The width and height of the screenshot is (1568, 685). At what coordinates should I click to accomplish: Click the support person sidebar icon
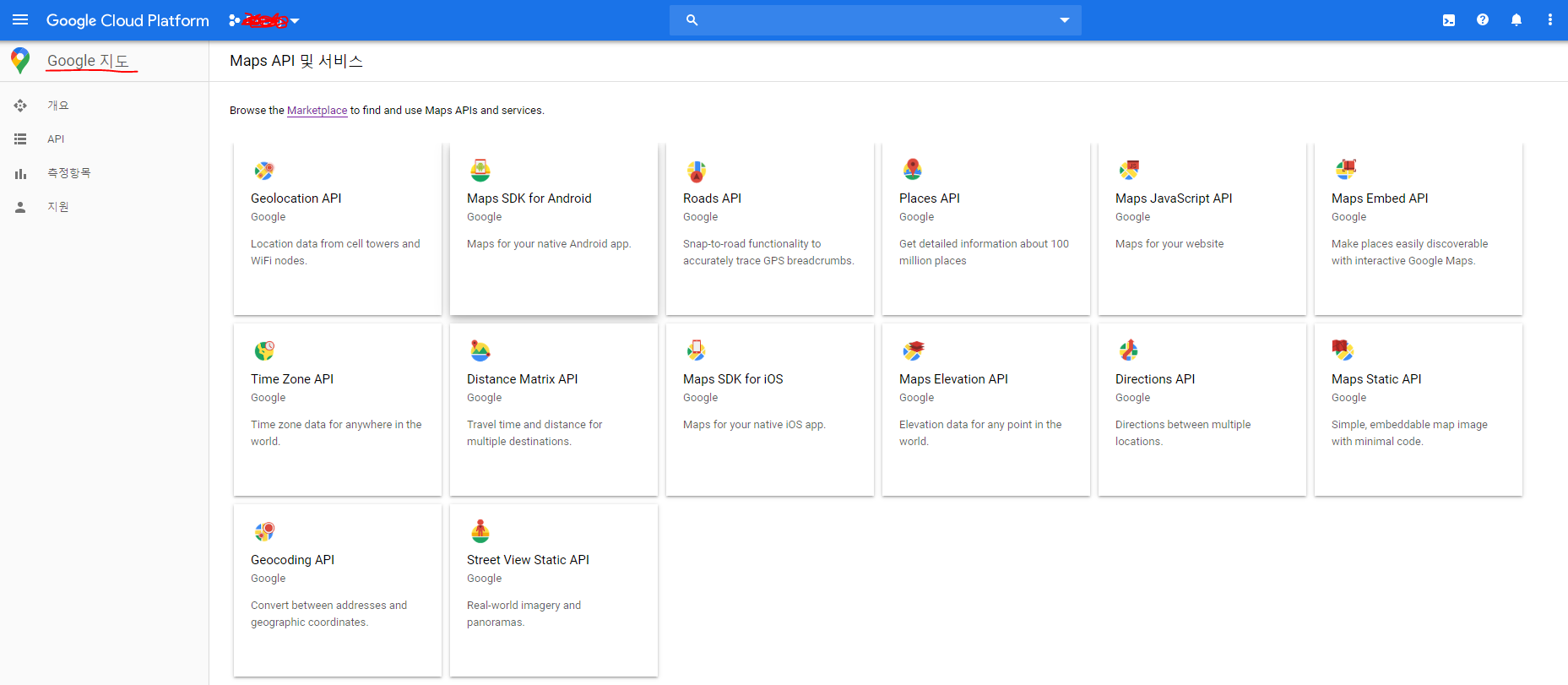click(20, 207)
